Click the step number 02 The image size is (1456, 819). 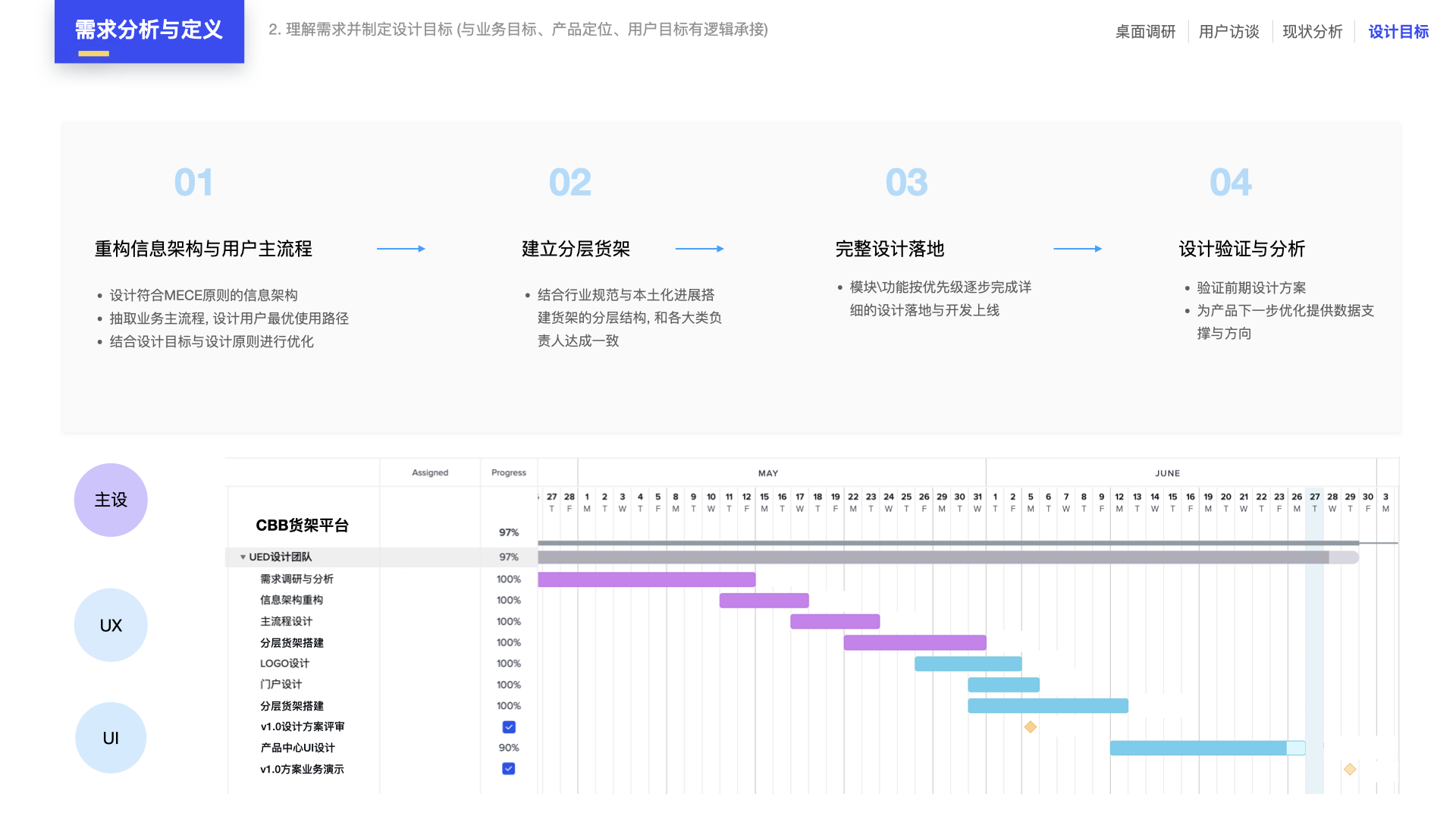tap(570, 183)
